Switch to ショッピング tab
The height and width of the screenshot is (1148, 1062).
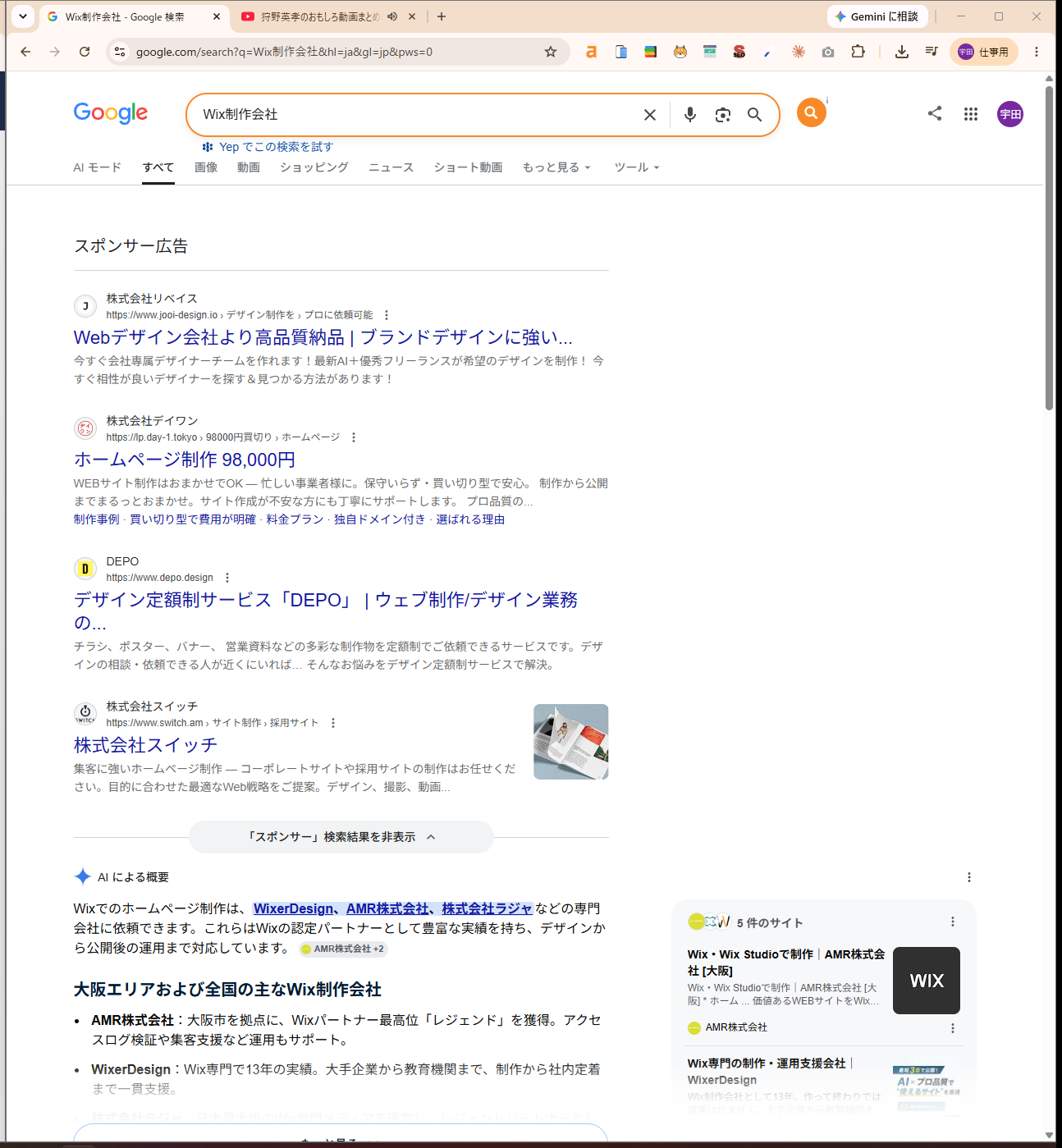[x=314, y=167]
